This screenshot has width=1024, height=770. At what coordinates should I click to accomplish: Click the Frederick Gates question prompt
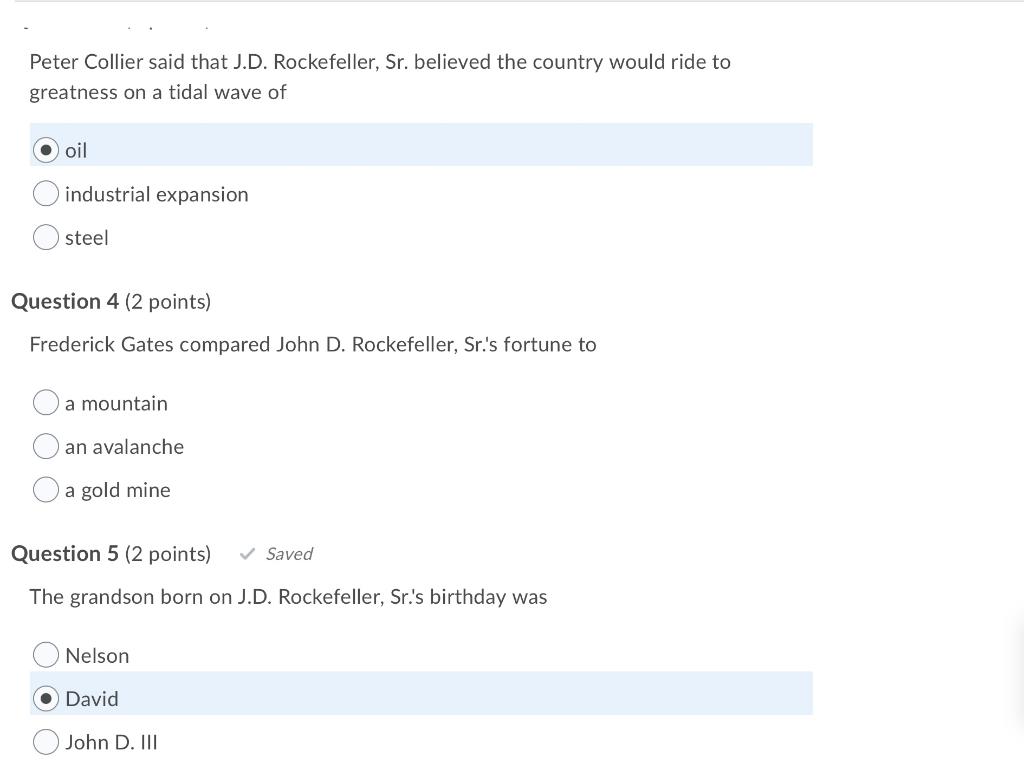tap(313, 344)
